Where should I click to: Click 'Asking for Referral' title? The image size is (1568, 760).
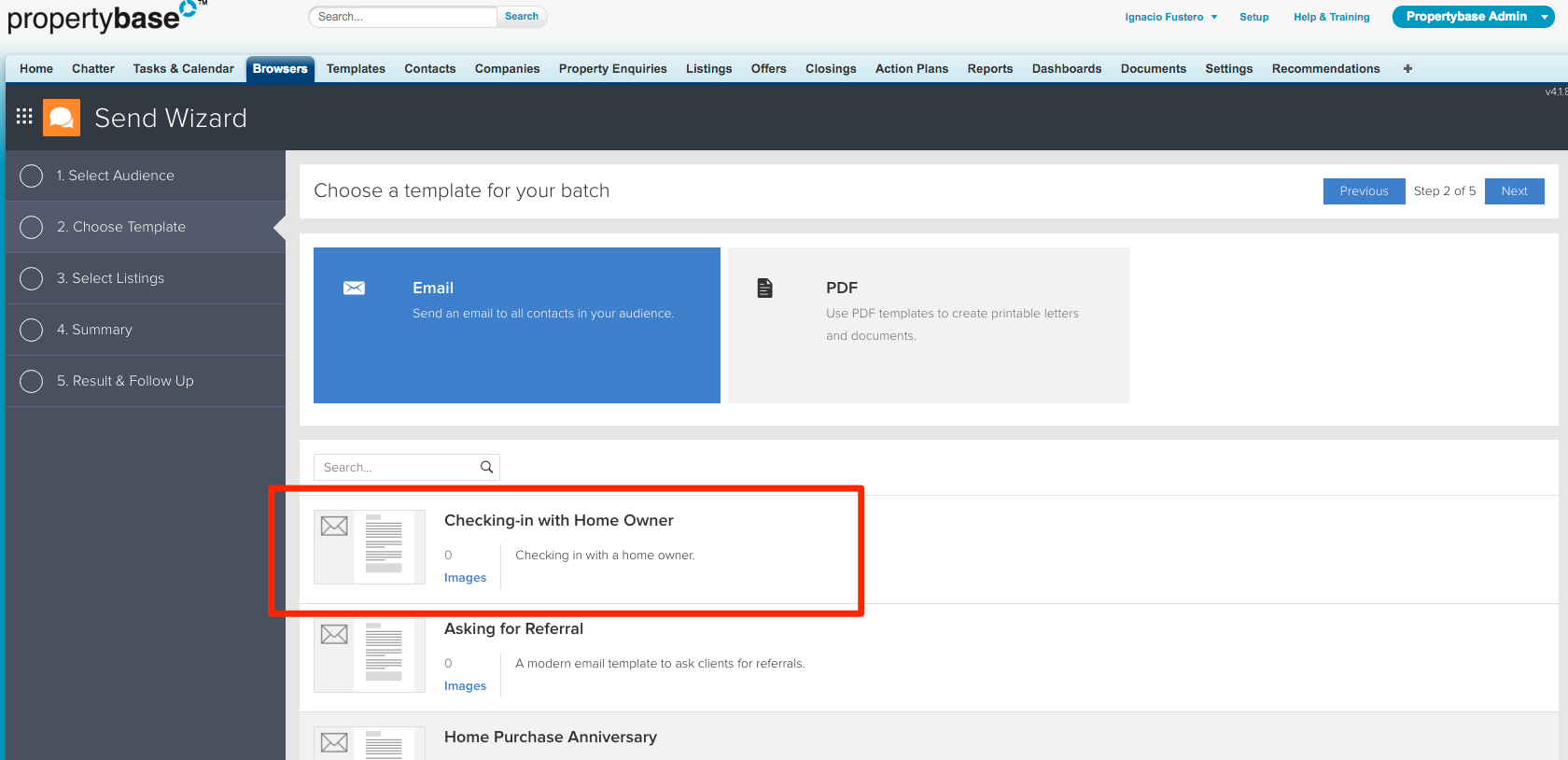pyautogui.click(x=514, y=628)
